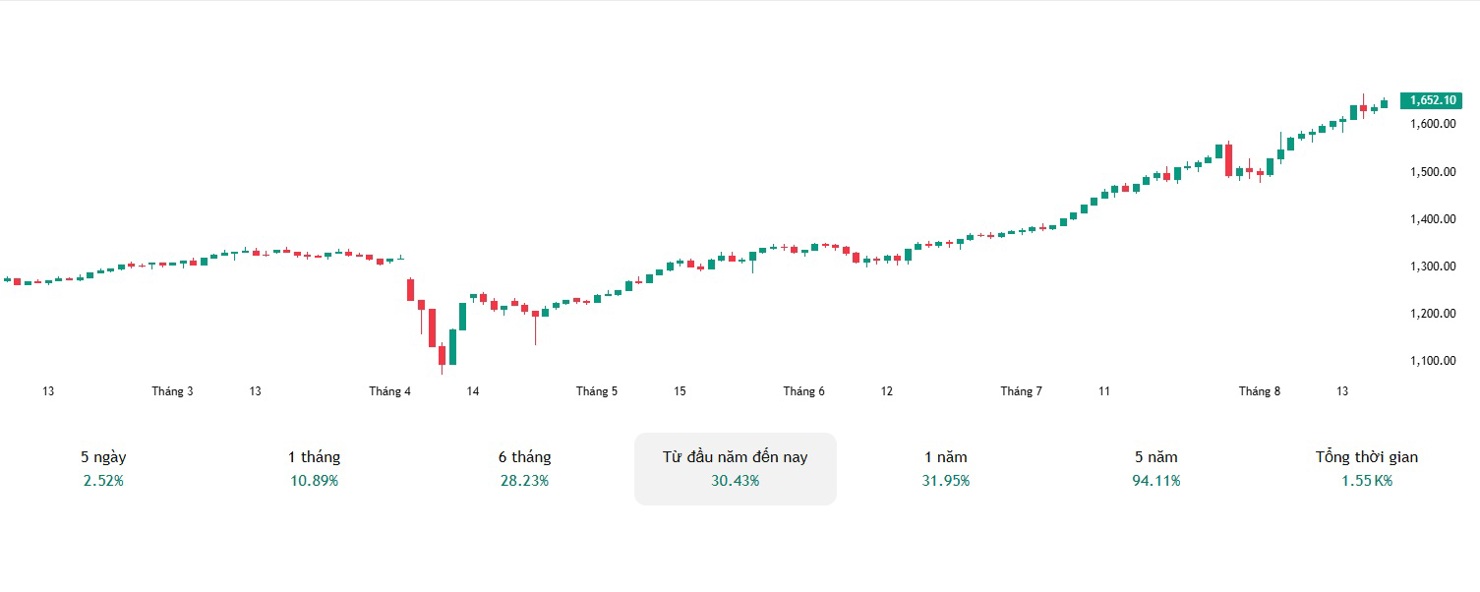The width and height of the screenshot is (1480, 592).
Task: Show the "5 năm" time range
Action: click(x=1156, y=468)
